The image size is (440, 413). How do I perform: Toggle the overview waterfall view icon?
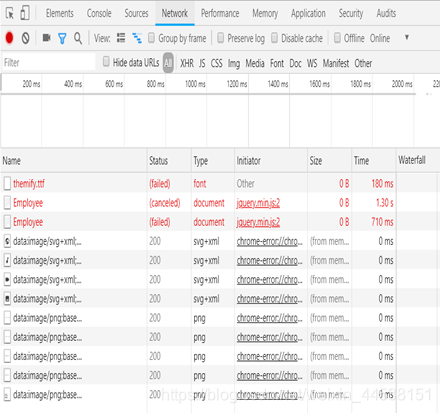click(137, 38)
